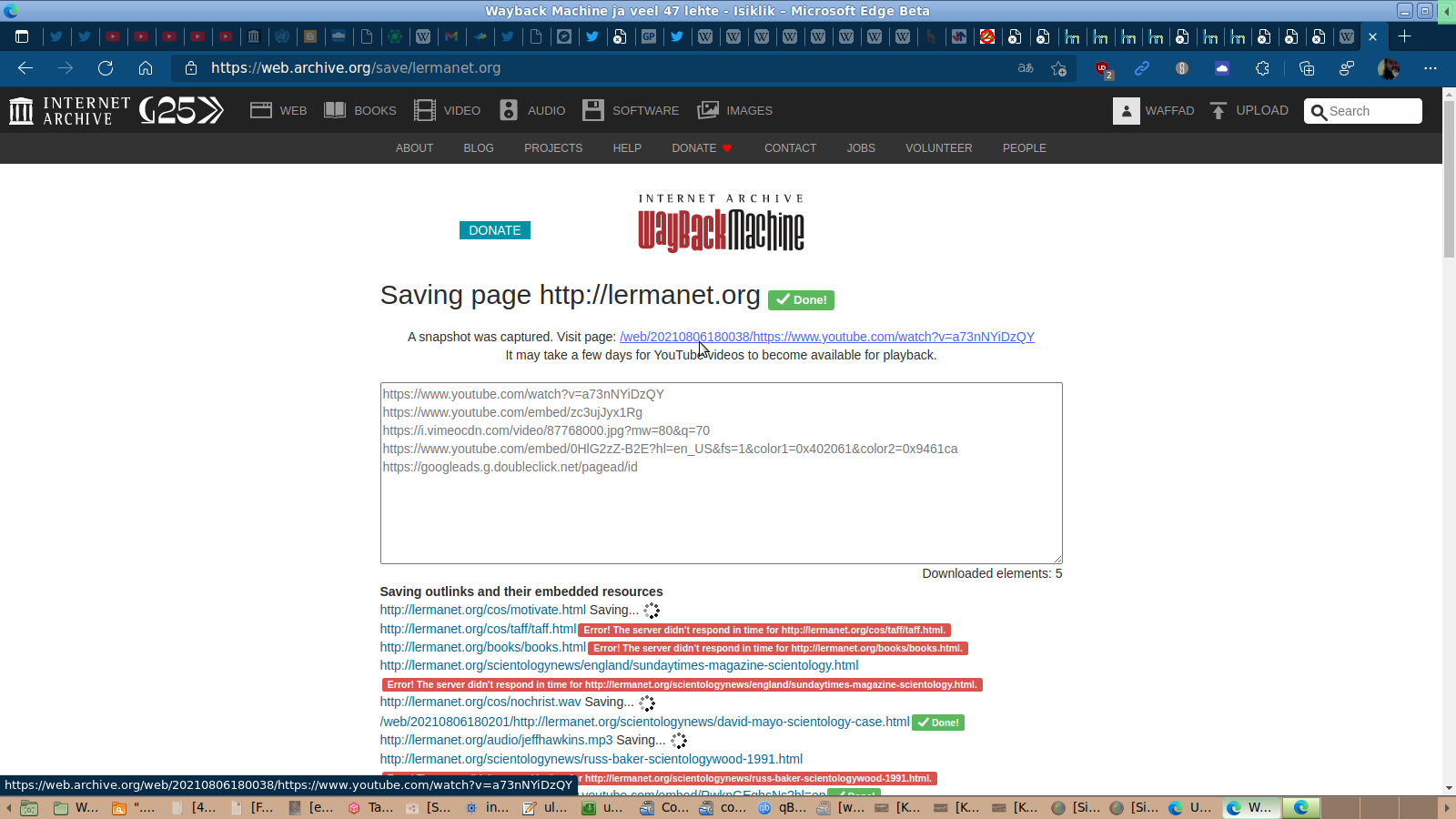Image resolution: width=1456 pixels, height=819 pixels.
Task: Go back to the previous page
Action: [25, 68]
